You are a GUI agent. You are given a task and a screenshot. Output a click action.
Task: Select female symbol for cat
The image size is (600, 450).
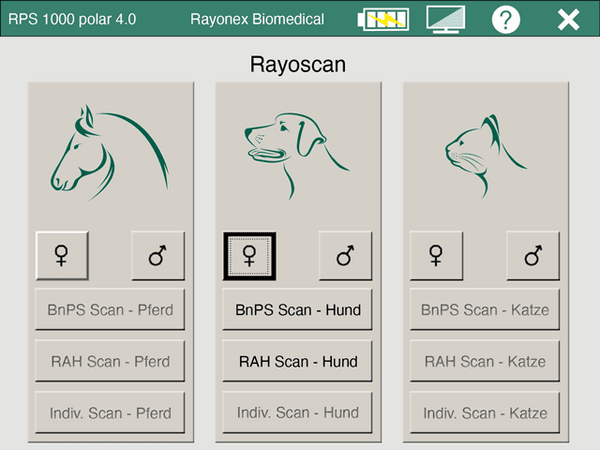436,256
